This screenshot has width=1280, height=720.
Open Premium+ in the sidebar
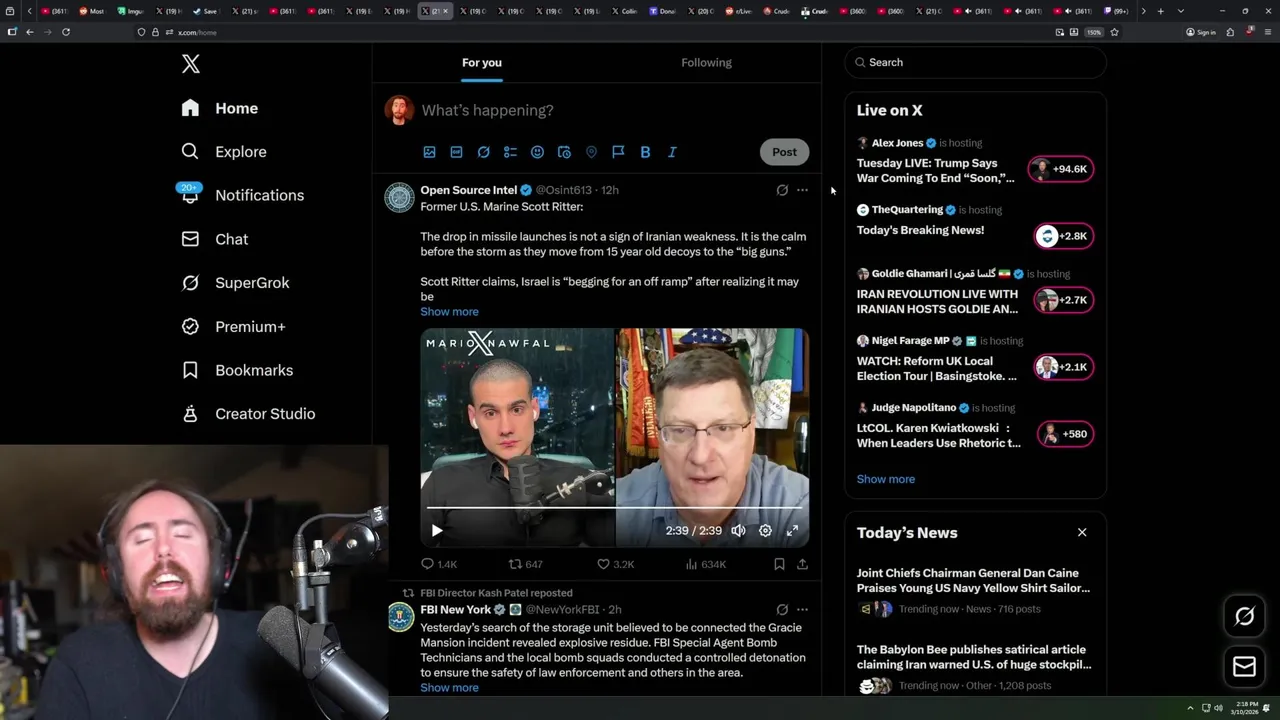[234, 326]
